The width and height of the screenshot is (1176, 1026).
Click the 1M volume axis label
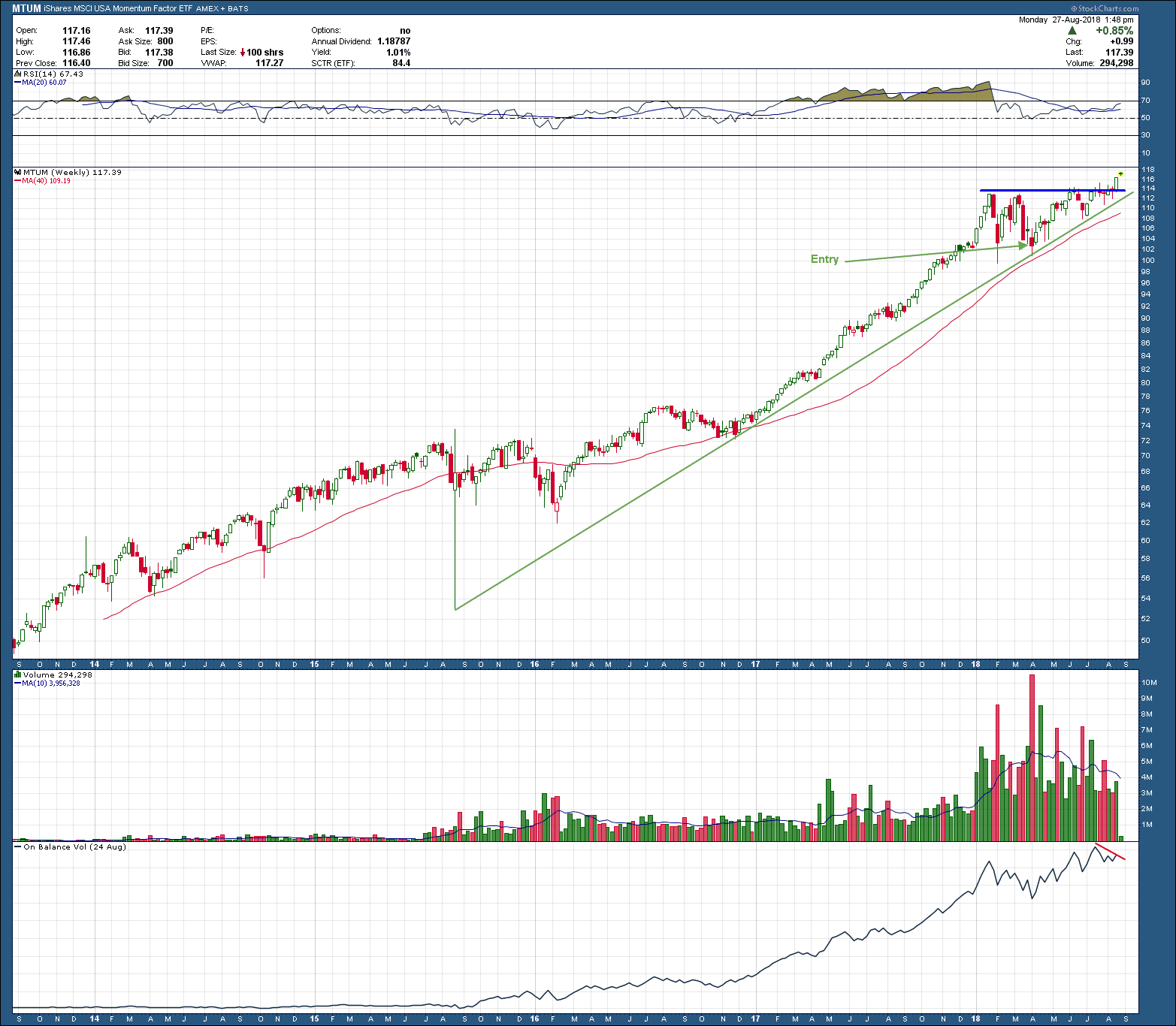click(x=1147, y=825)
